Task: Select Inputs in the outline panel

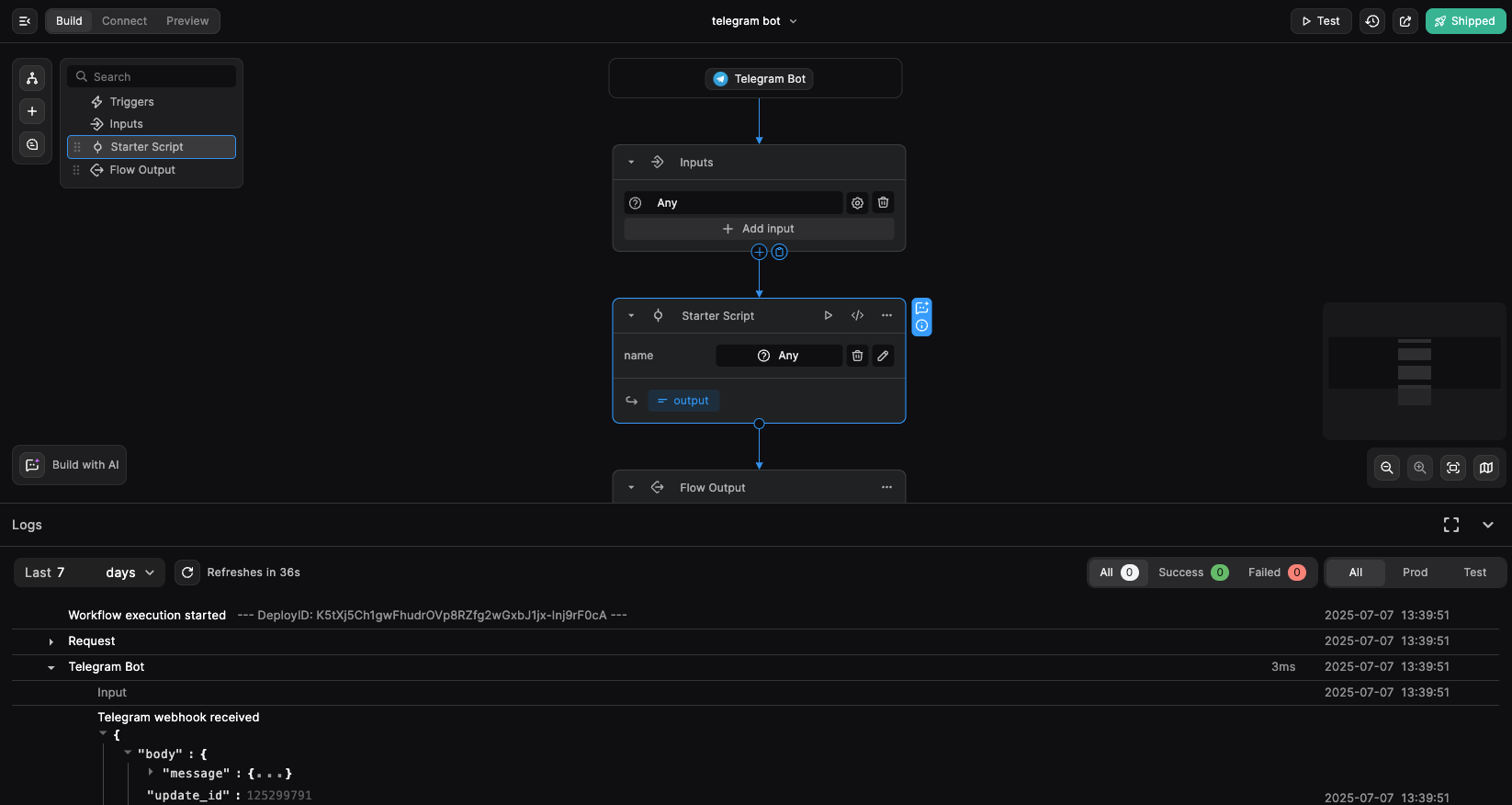Action: (x=152, y=124)
